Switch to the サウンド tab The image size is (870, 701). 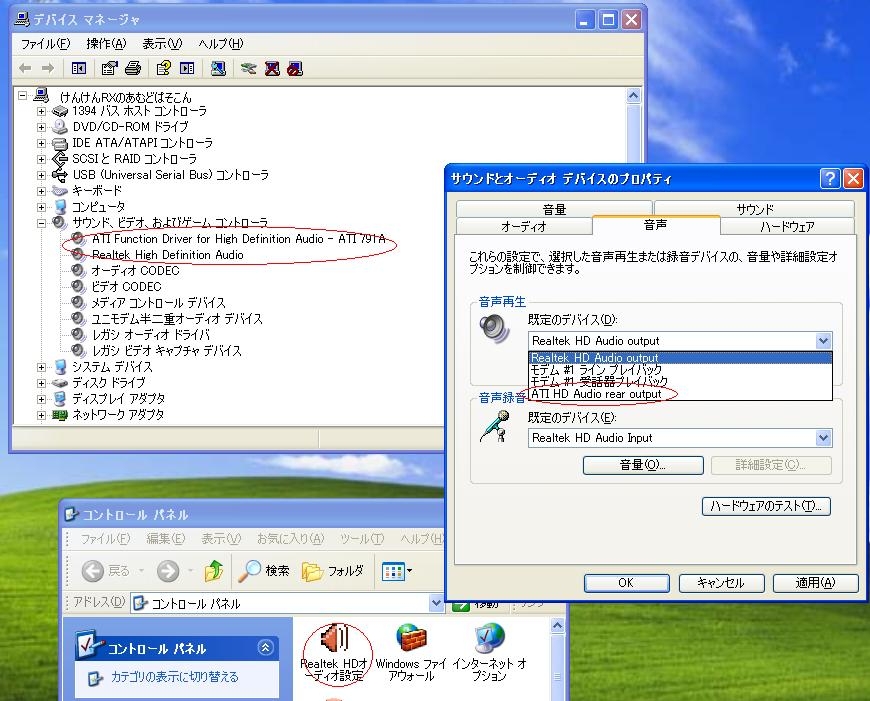[x=755, y=209]
